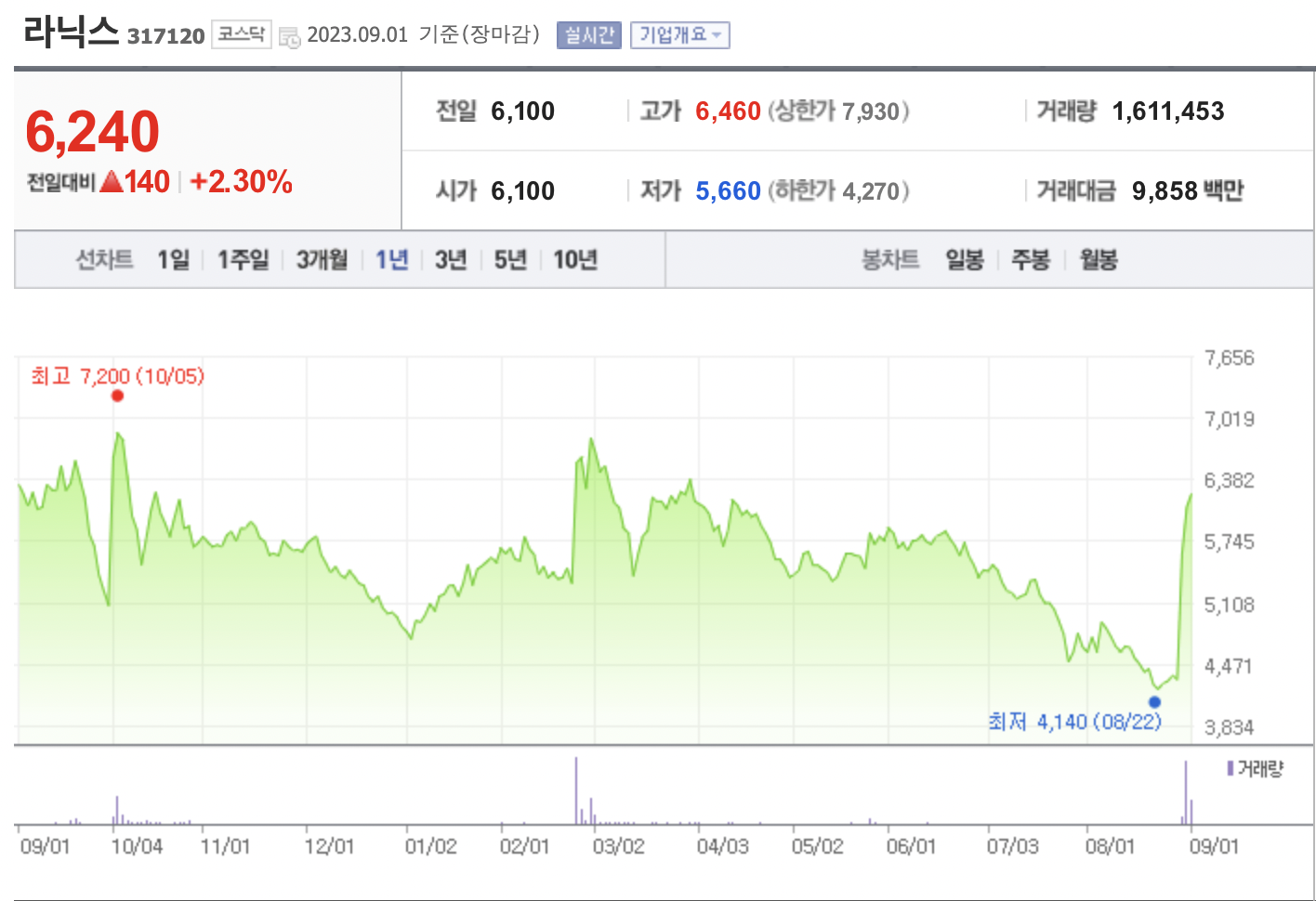
Task: Click the current price 6,240
Action: click(92, 131)
